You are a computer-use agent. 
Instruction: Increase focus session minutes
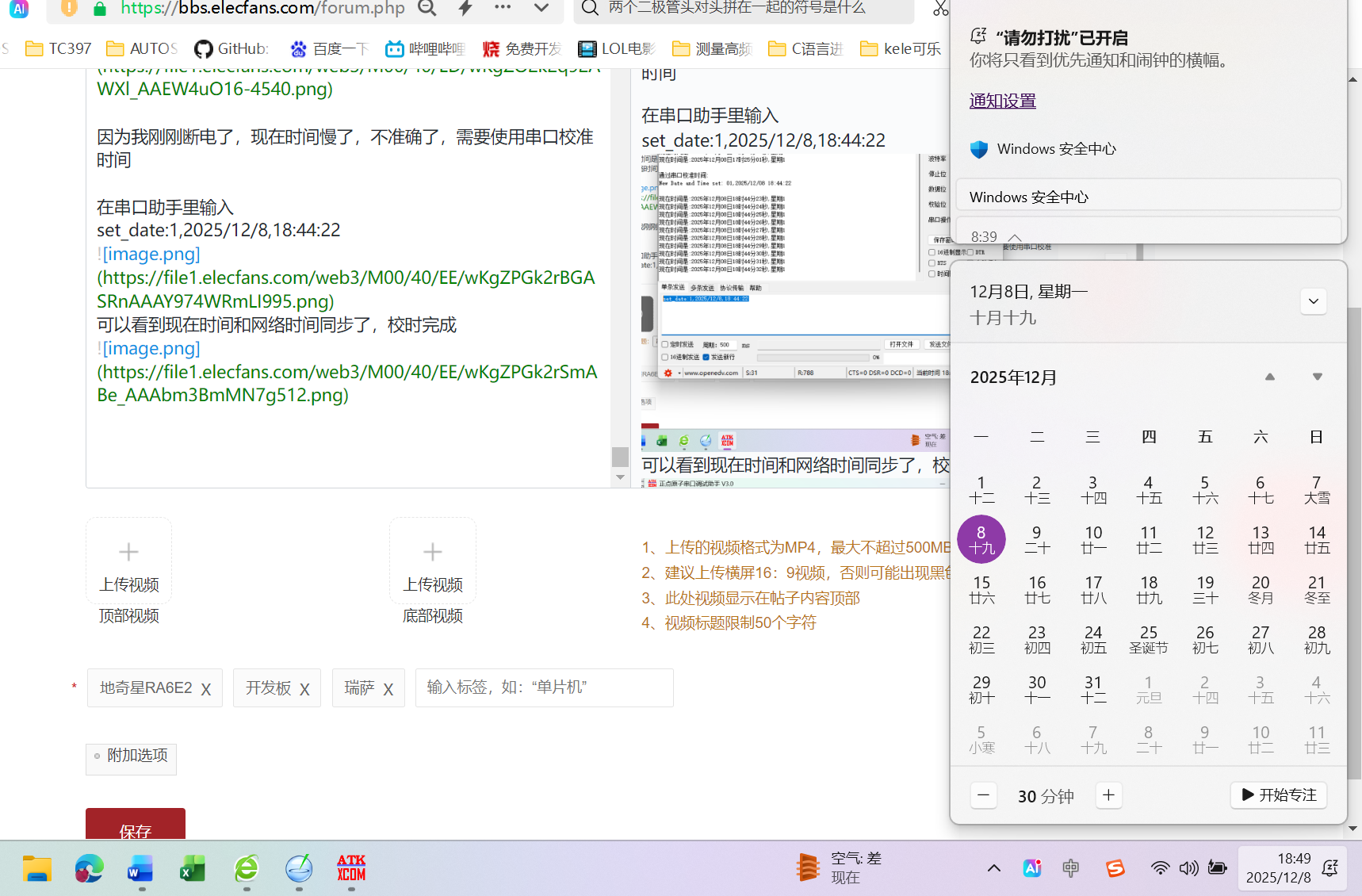1109,795
